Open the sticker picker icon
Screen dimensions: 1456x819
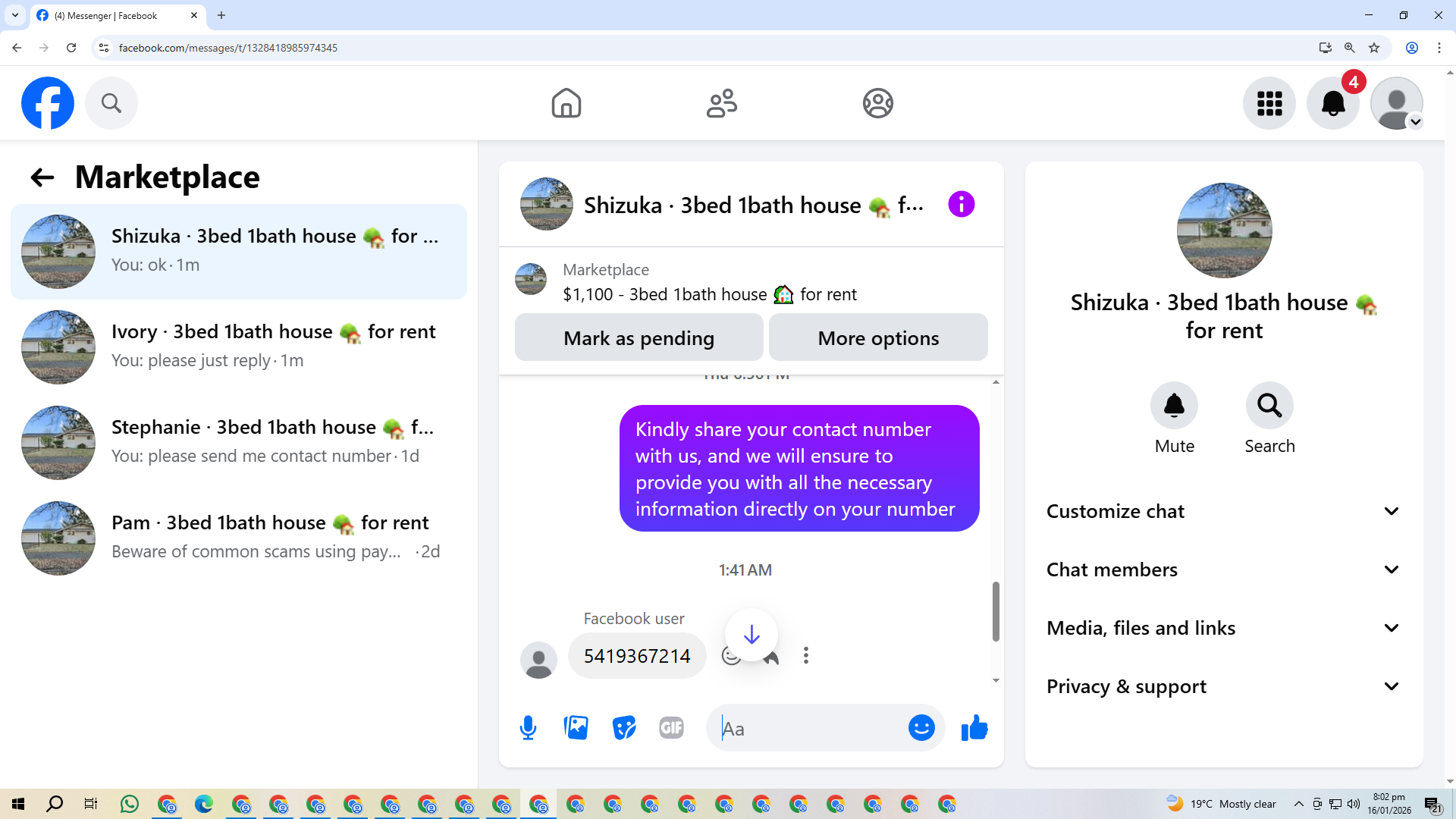[x=623, y=728]
